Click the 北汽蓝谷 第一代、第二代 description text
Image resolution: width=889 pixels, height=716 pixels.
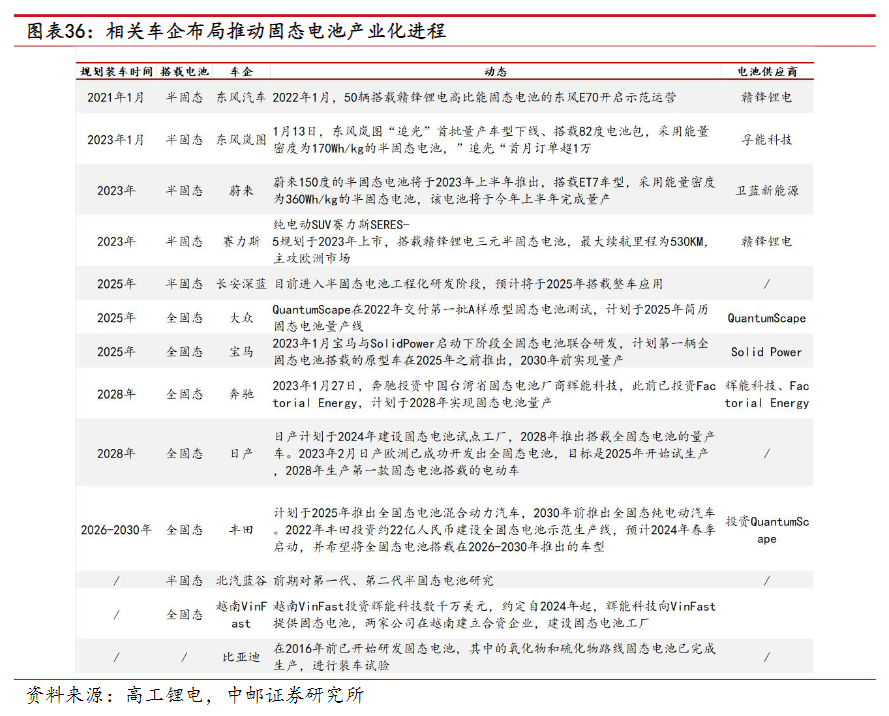tap(383, 581)
